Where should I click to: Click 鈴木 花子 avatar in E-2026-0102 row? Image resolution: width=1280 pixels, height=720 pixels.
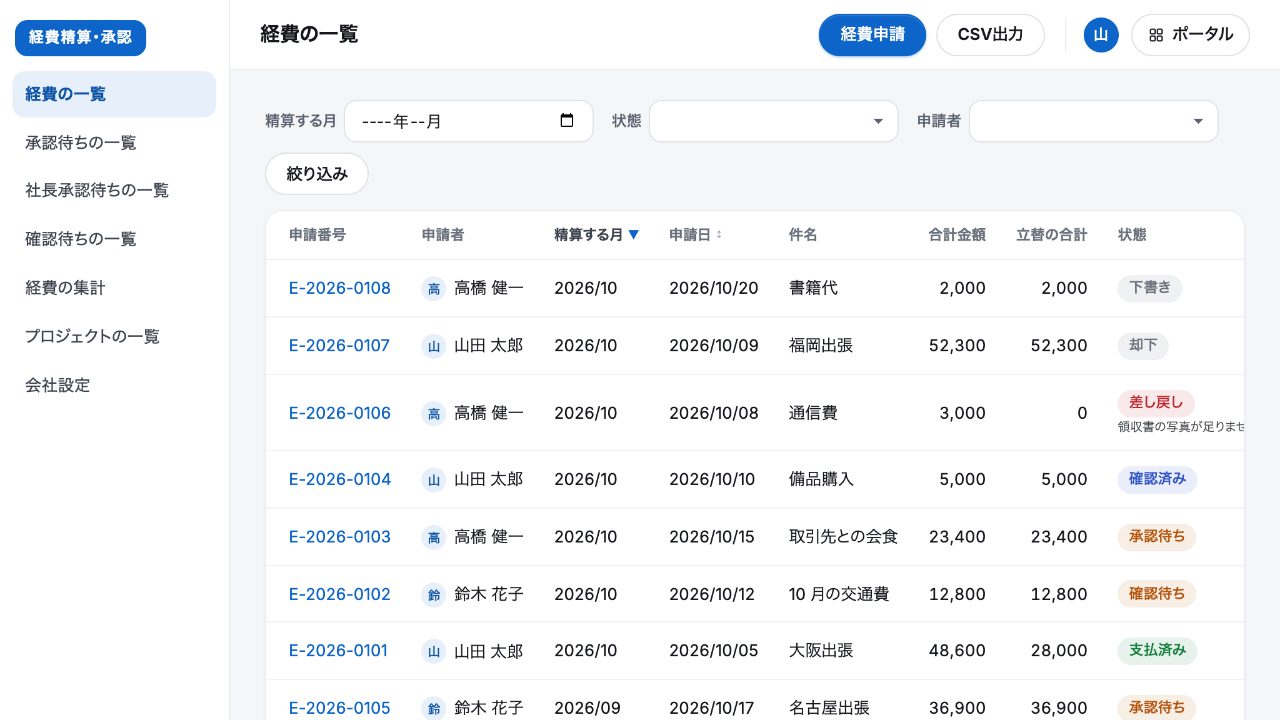434,595
